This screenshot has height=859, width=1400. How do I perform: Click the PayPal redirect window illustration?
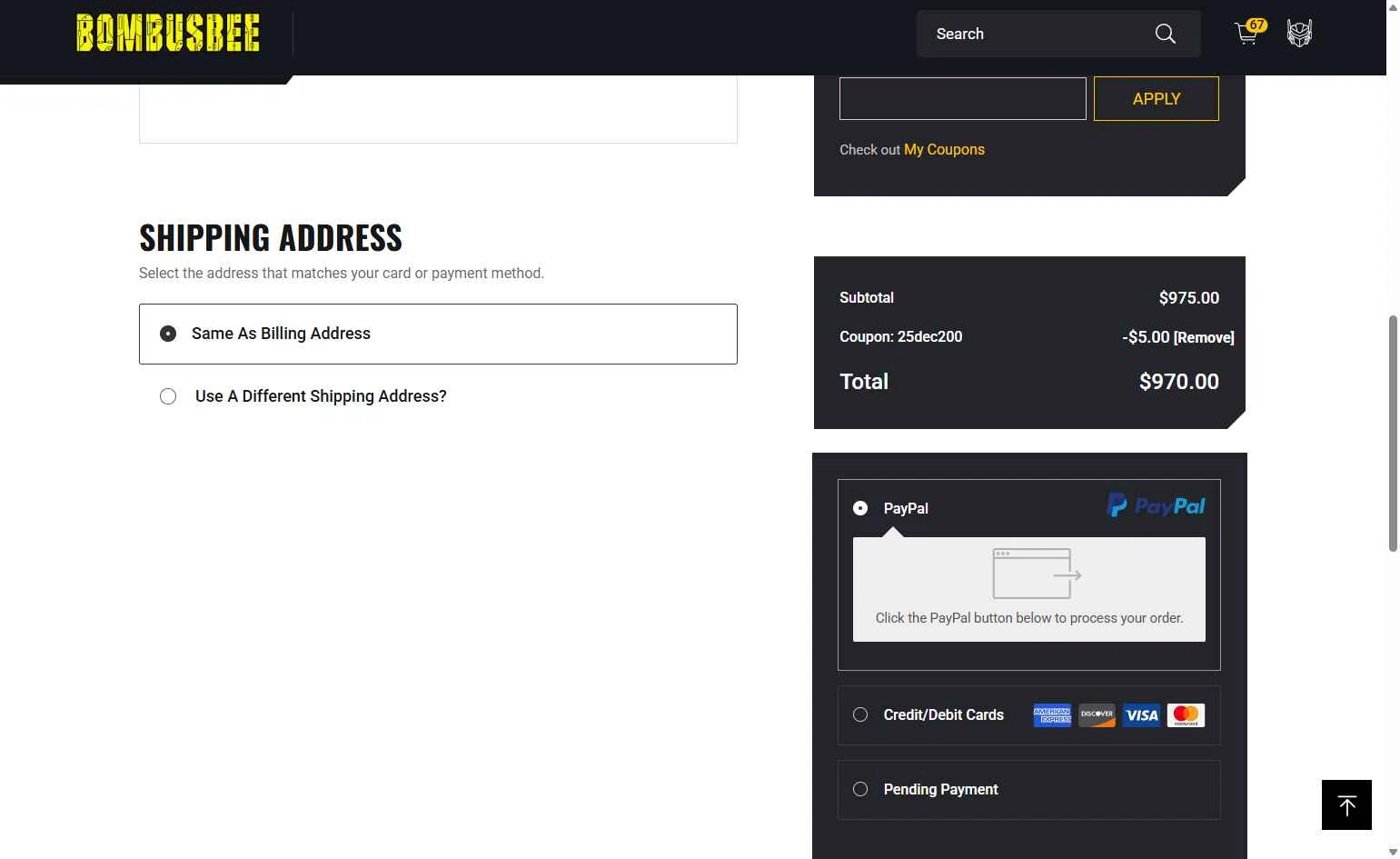(1037, 574)
